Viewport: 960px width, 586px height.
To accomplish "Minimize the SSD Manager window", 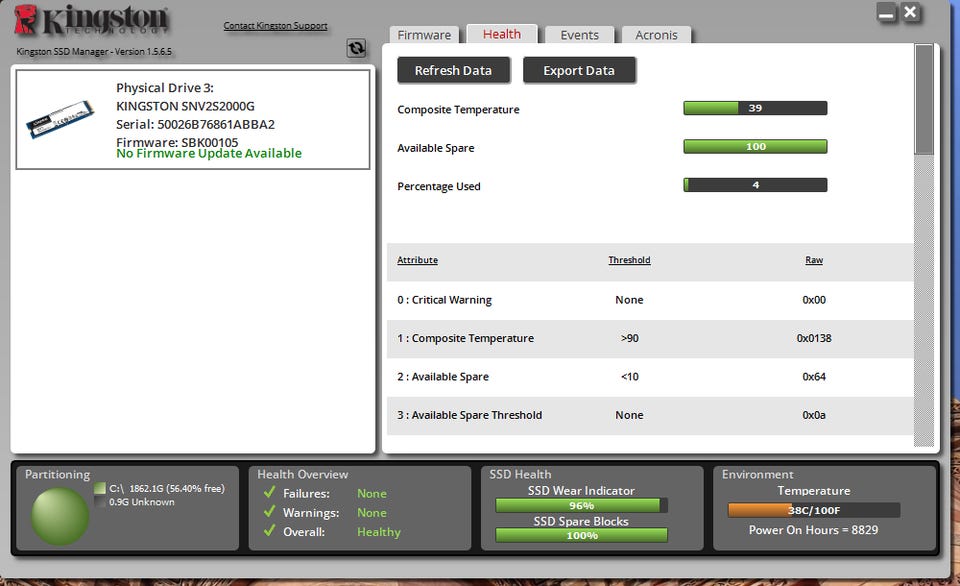I will [x=886, y=13].
